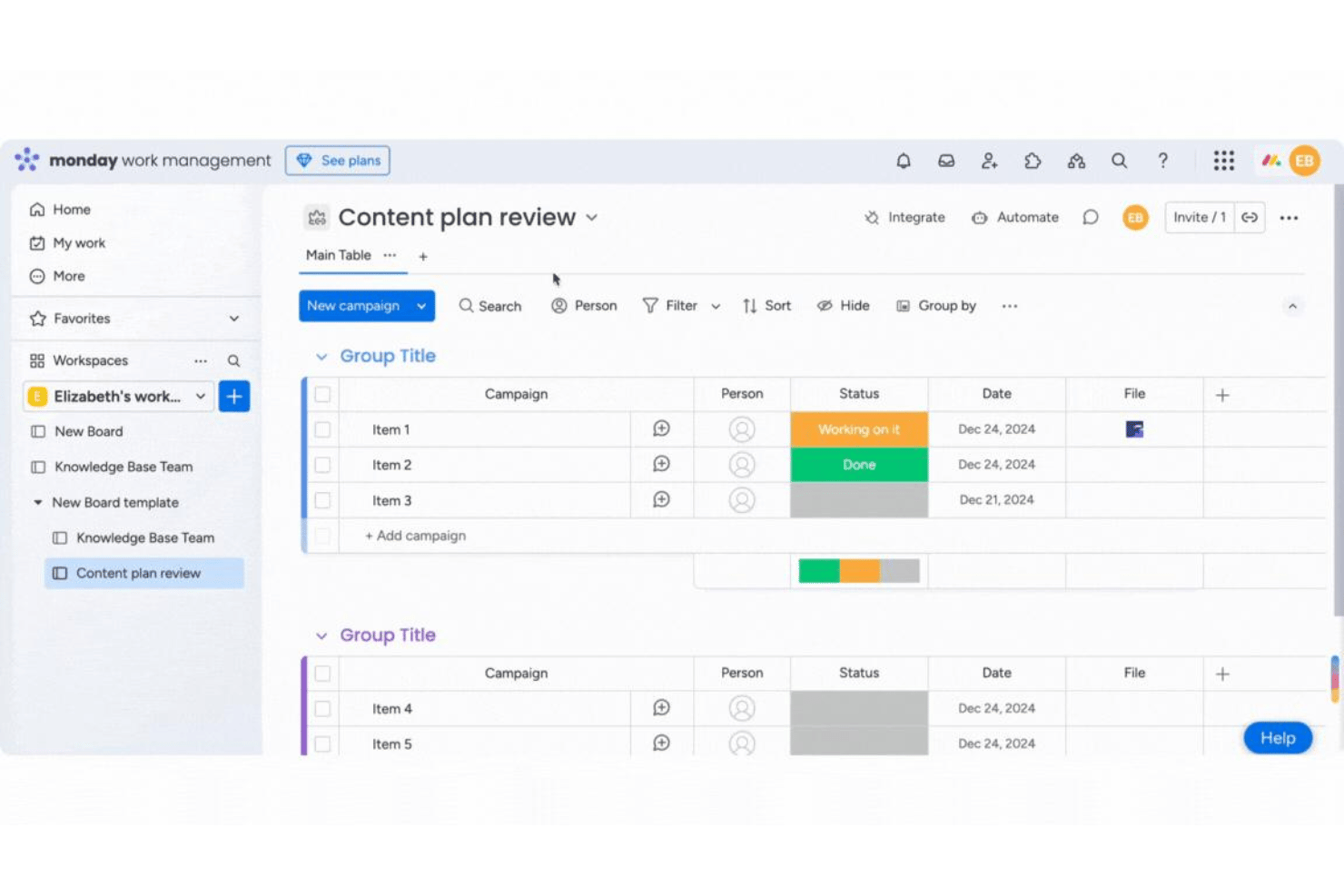Select all items in second group checkbox
Screen dimensions: 1344x896
322,674
